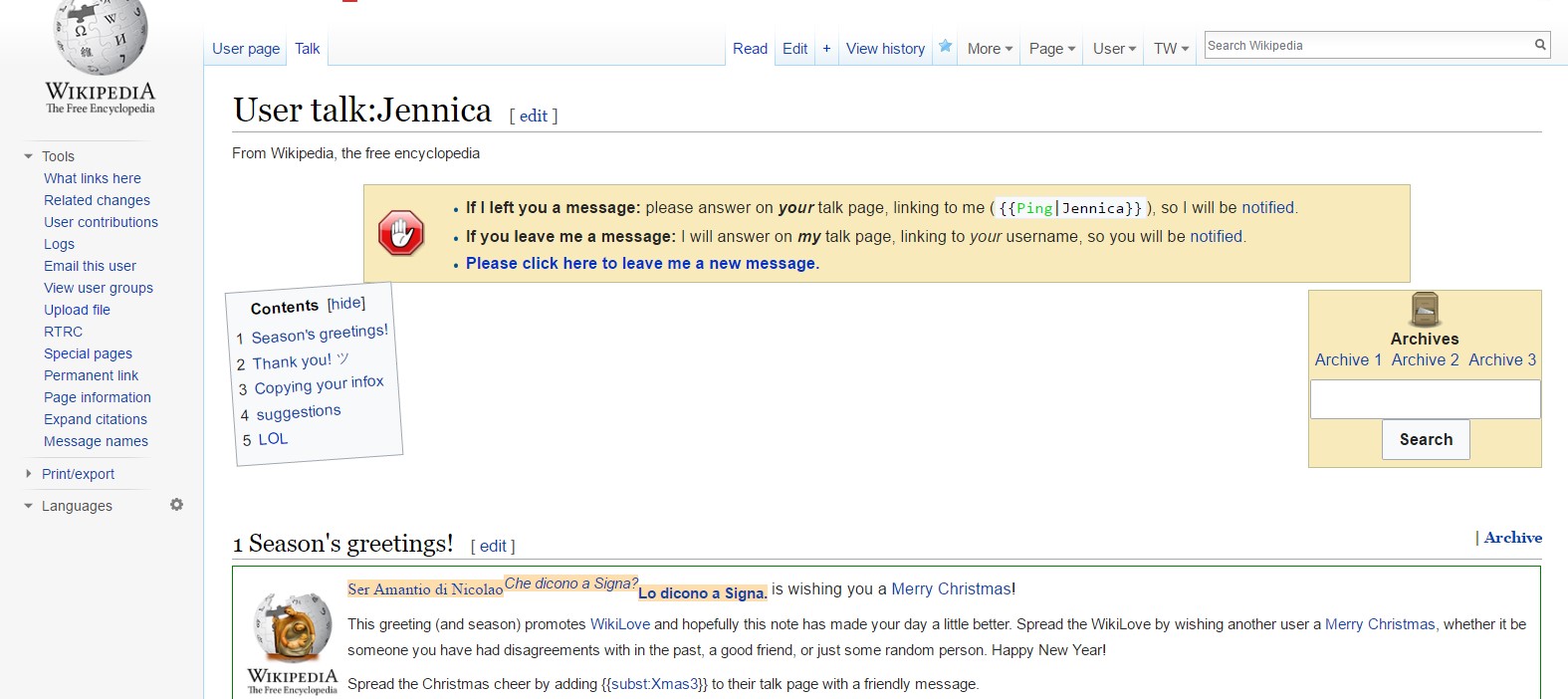
Task: Click the search magnifying glass icon
Action: click(x=1540, y=45)
